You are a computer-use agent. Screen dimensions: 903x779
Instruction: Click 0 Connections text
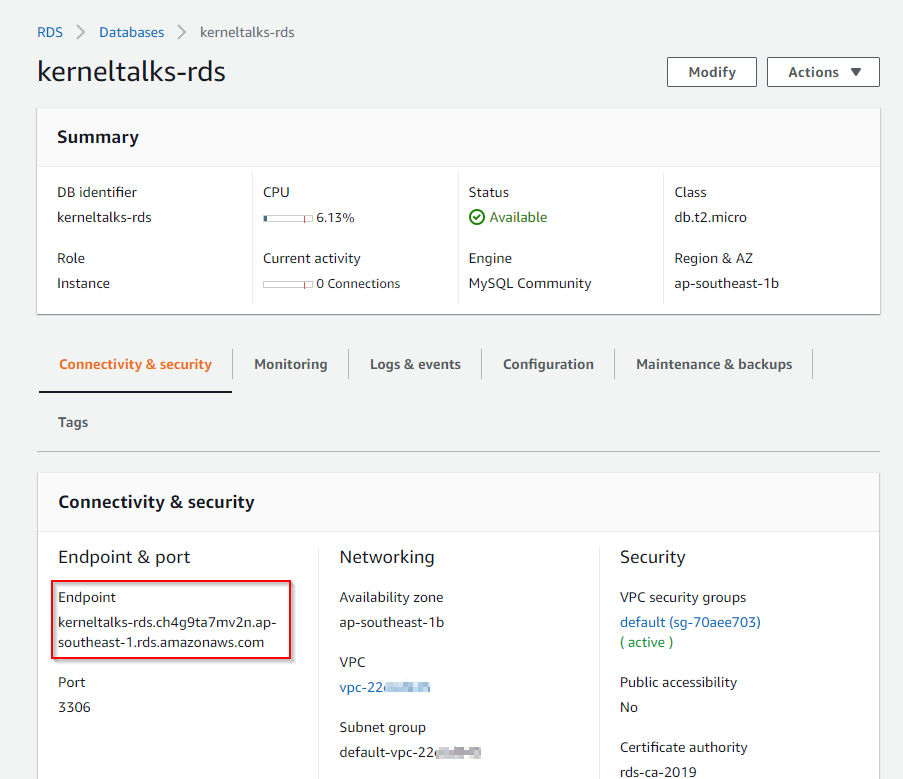[358, 284]
